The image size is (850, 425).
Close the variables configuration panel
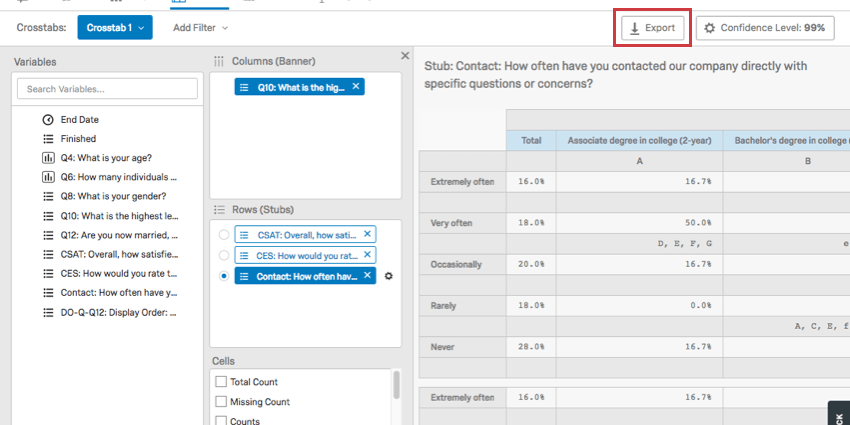tap(405, 56)
